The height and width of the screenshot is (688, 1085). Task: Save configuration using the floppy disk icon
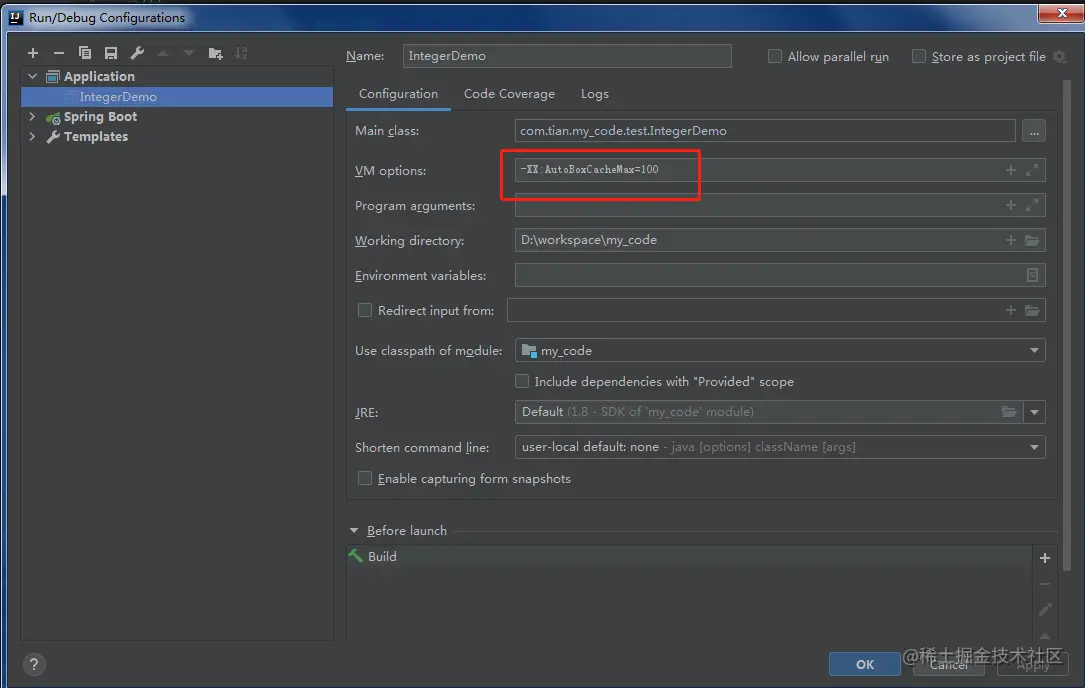(x=111, y=53)
